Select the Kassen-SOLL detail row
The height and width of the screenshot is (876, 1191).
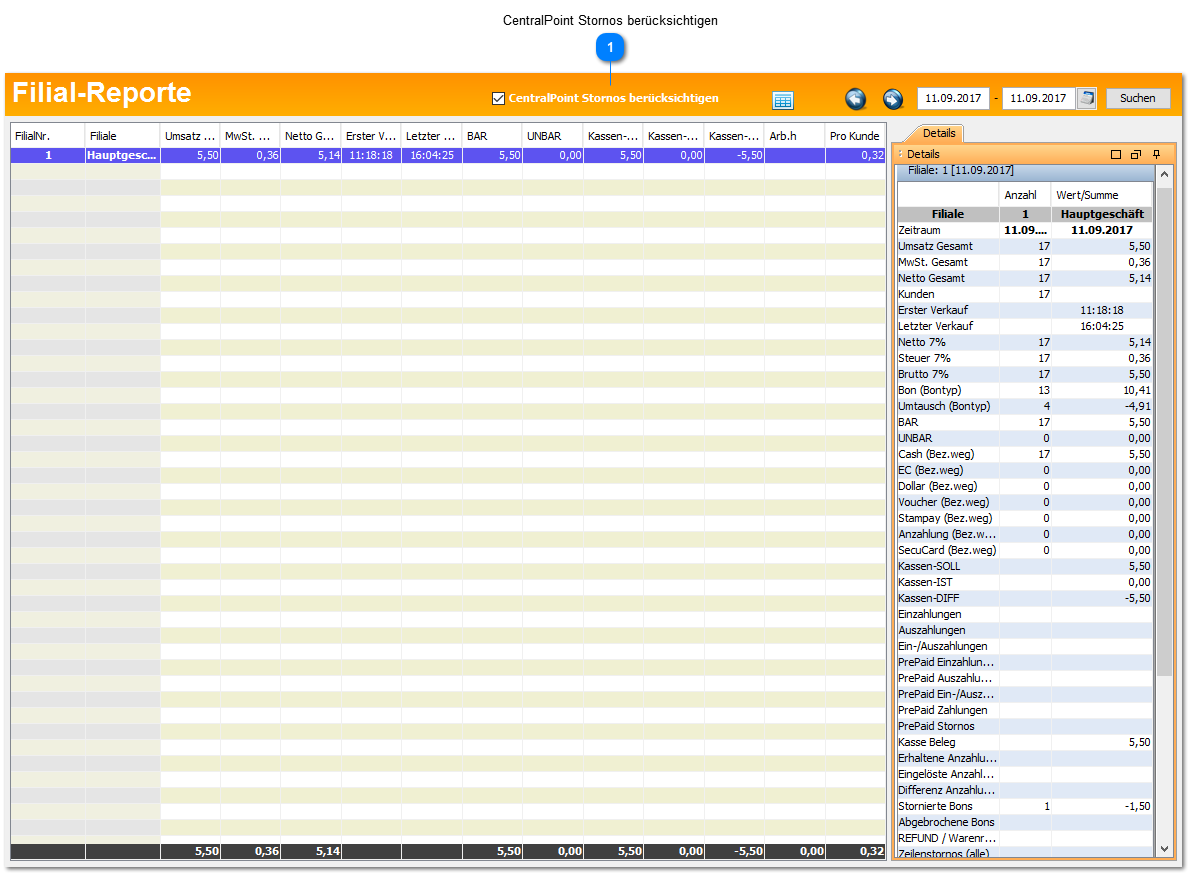click(x=1025, y=566)
